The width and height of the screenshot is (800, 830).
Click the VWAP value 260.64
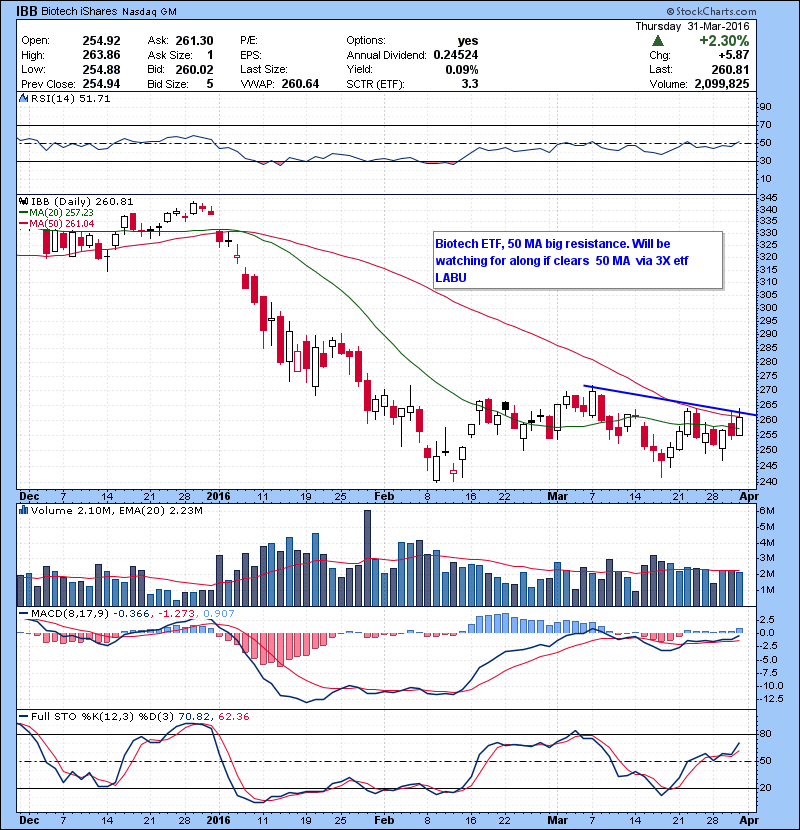pos(300,84)
